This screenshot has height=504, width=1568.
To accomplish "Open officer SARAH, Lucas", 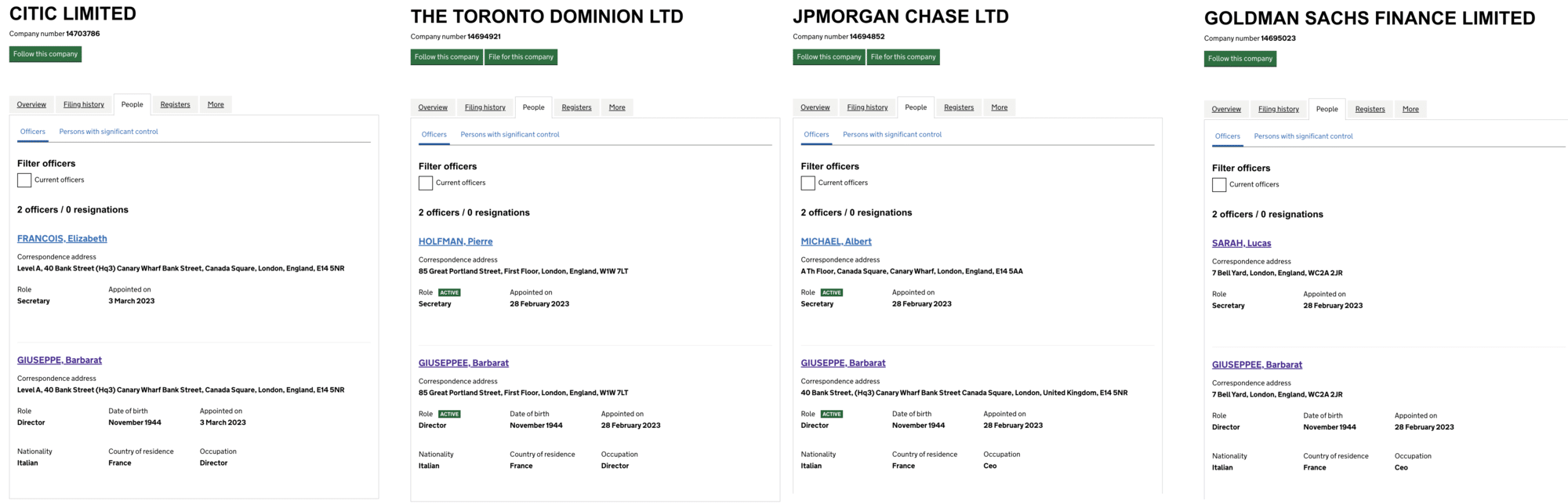I will (1242, 243).
